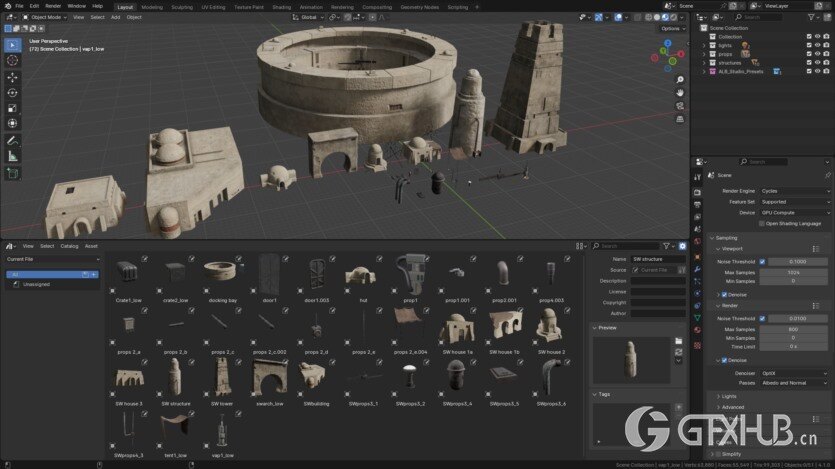Open the Tool properties tab
Image resolution: width=835 pixels, height=469 pixels.
[x=698, y=177]
